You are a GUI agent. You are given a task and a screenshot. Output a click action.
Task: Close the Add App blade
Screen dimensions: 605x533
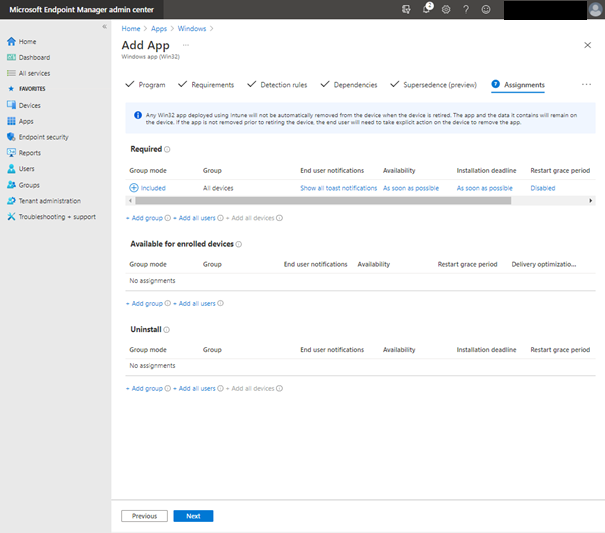click(587, 45)
